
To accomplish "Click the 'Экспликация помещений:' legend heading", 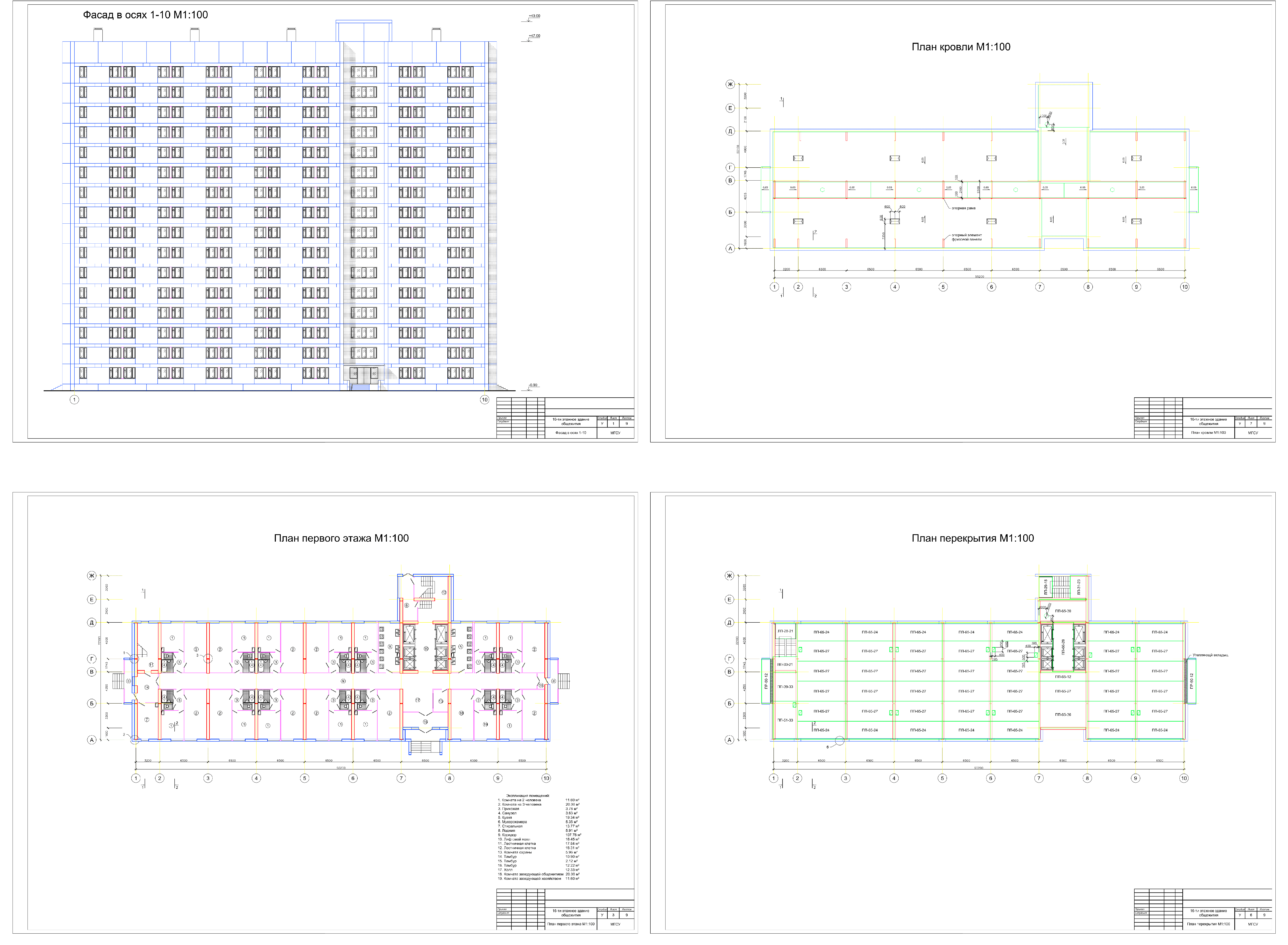I will 528,796.
